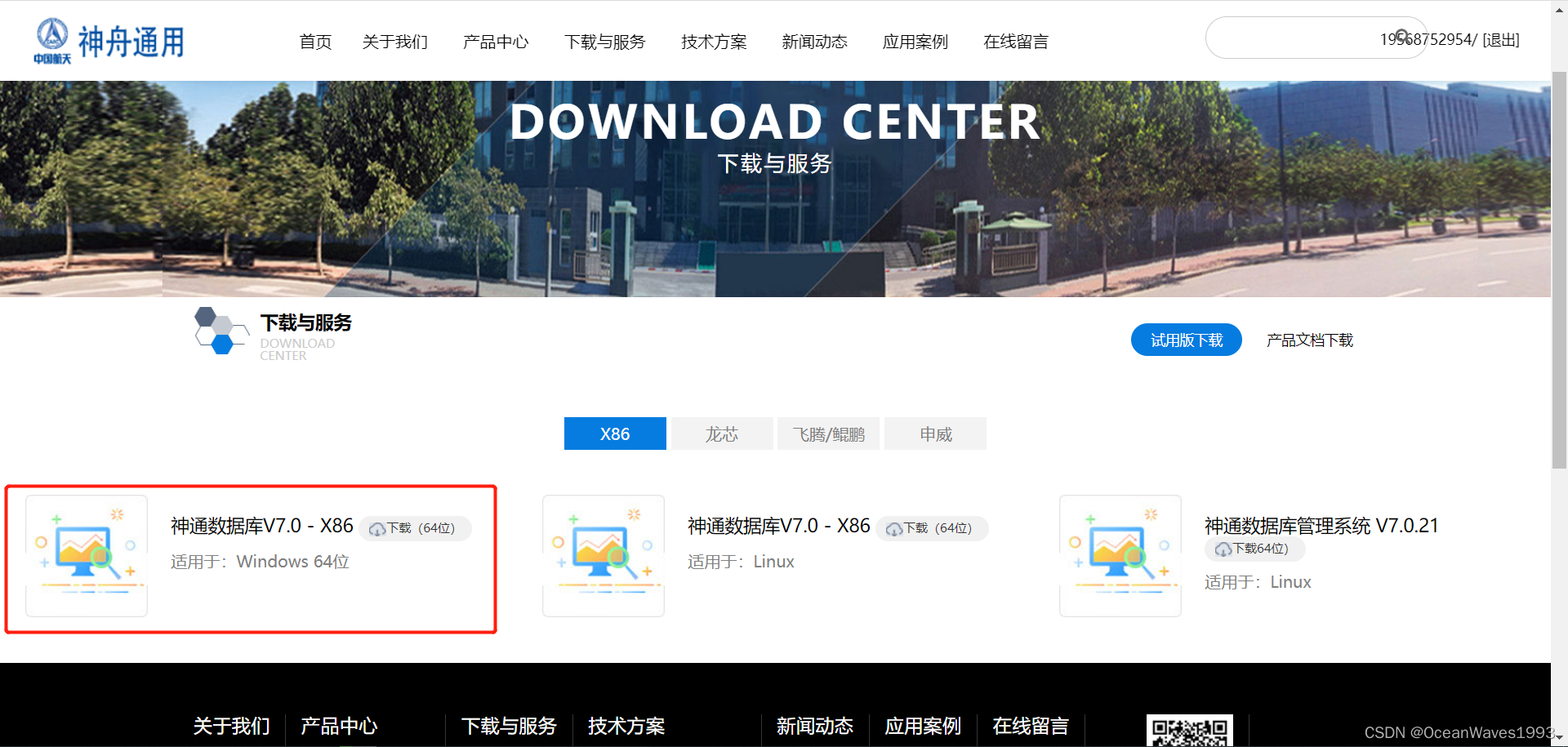Image resolution: width=1568 pixels, height=747 pixels.
Task: Click 产品文档下载
Action: 1310,340
